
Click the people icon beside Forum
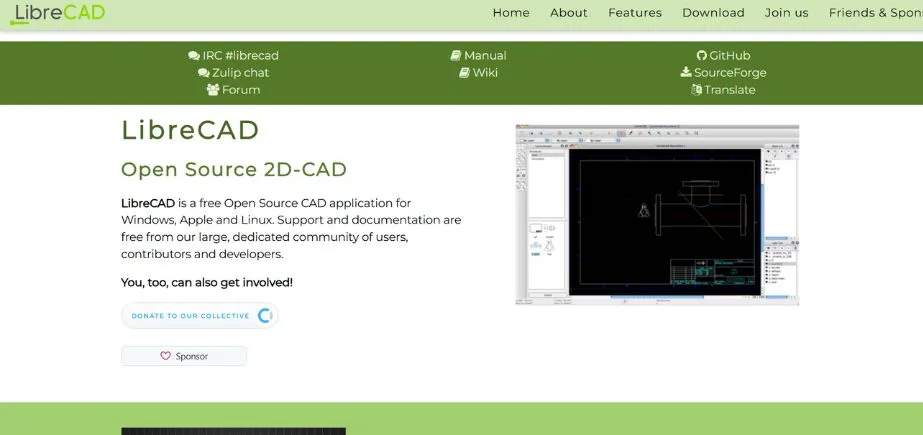[x=213, y=90]
